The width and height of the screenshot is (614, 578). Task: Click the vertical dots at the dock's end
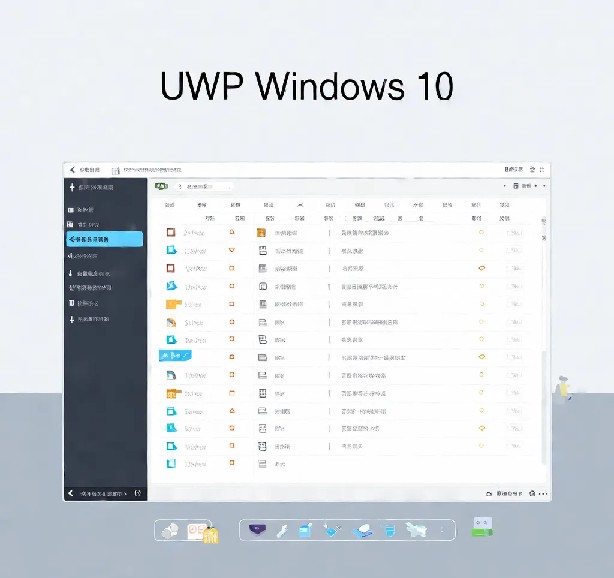[442, 530]
